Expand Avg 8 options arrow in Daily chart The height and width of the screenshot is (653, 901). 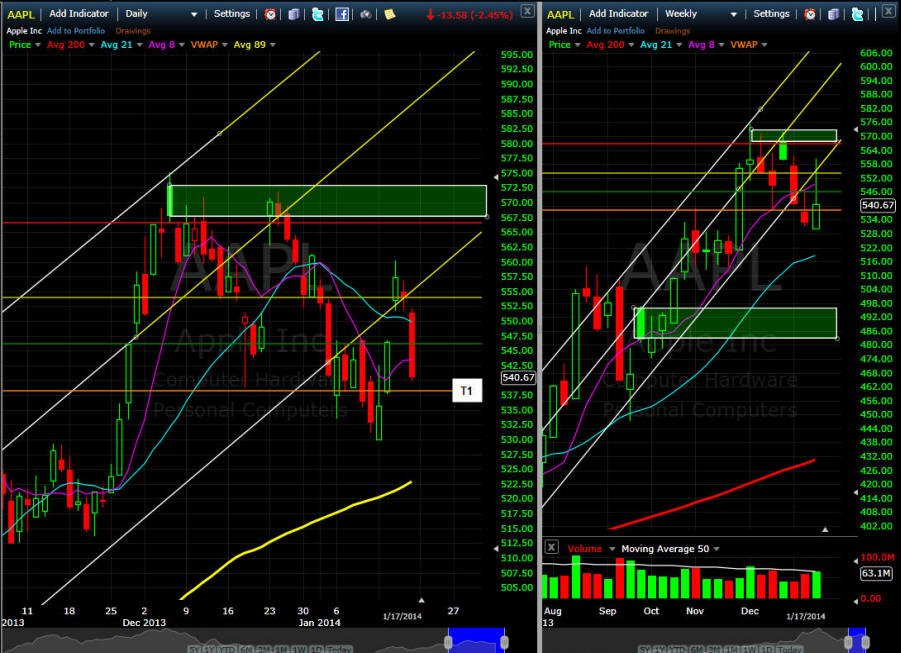coord(182,45)
